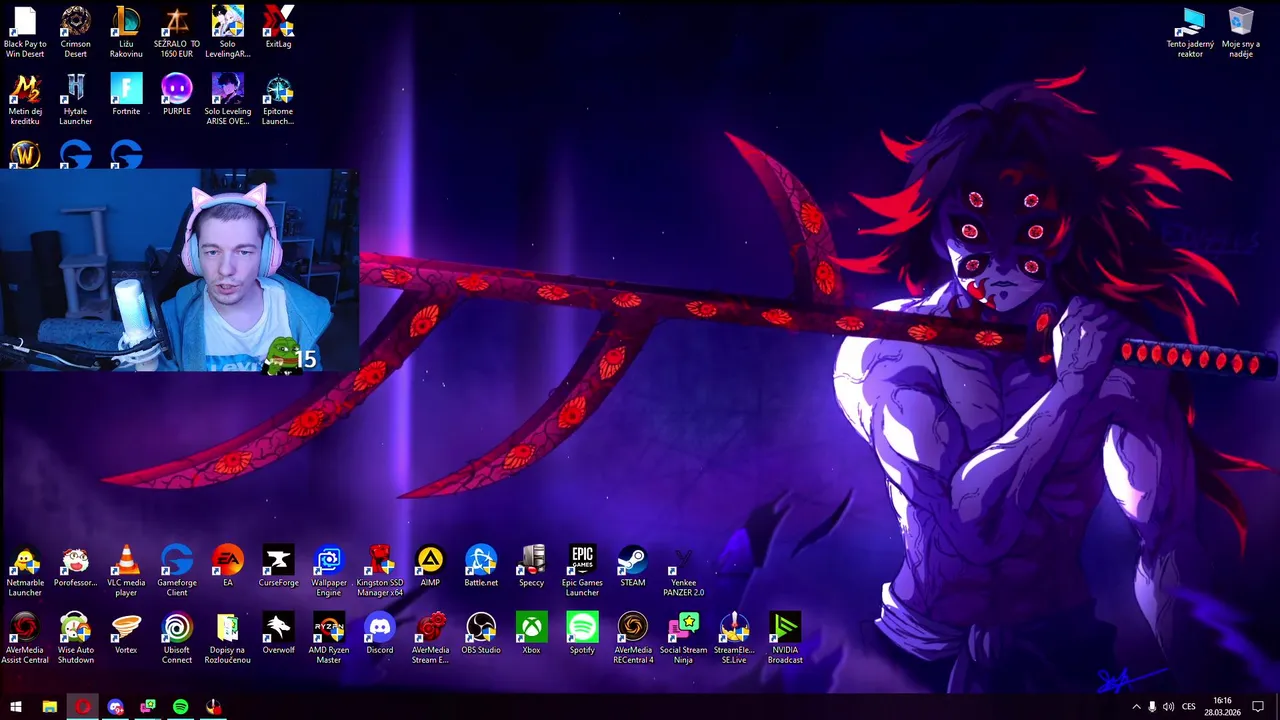Select the Ubisoft Connect icon
1280x720 pixels.
pyautogui.click(x=176, y=638)
